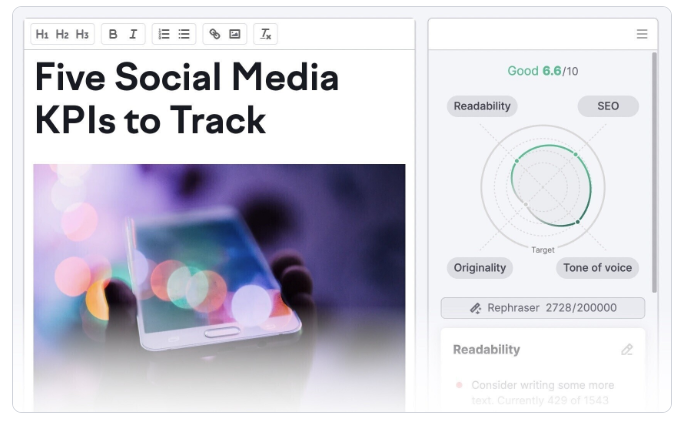Click the radar chart circle
Image resolution: width=682 pixels, height=424 pixels.
(x=543, y=187)
